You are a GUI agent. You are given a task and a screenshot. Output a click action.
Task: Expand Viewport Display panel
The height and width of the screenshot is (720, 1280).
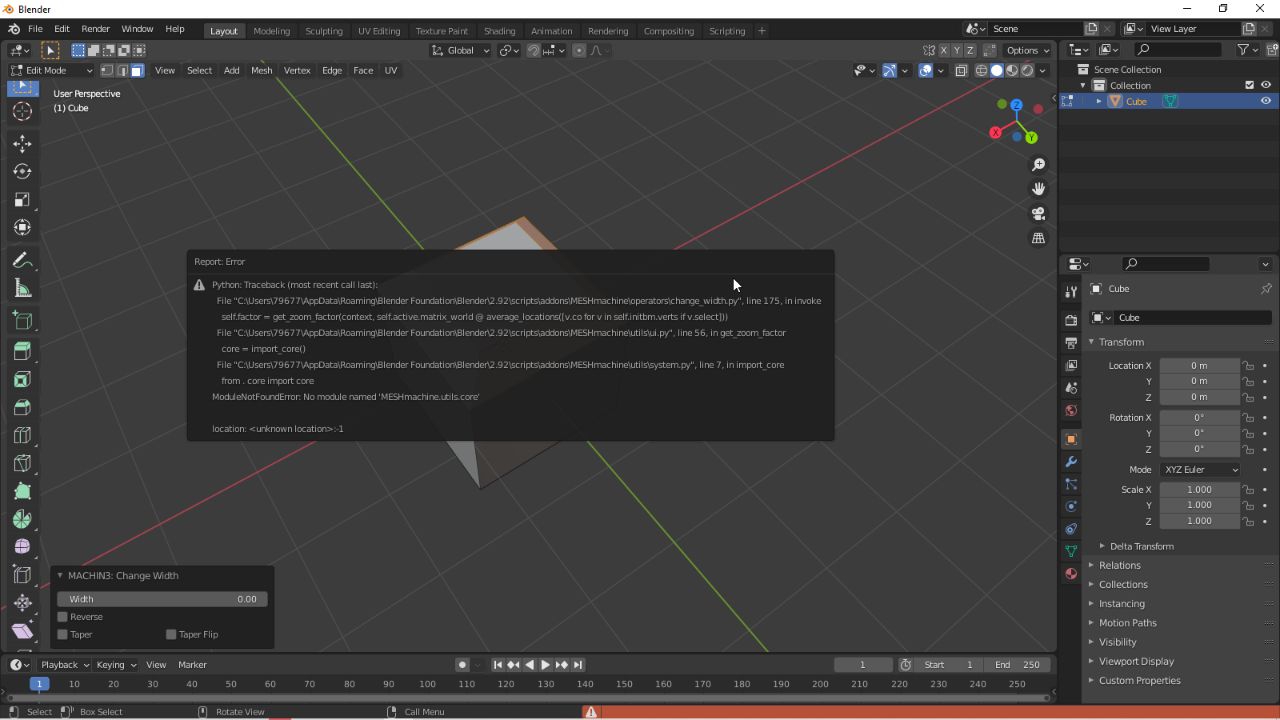[x=1136, y=661]
